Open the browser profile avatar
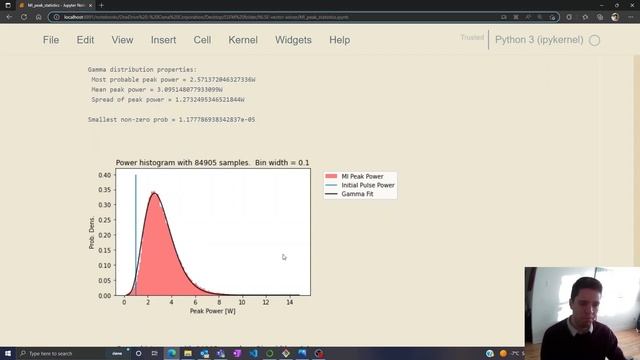This screenshot has width=640, height=360. click(x=615, y=17)
